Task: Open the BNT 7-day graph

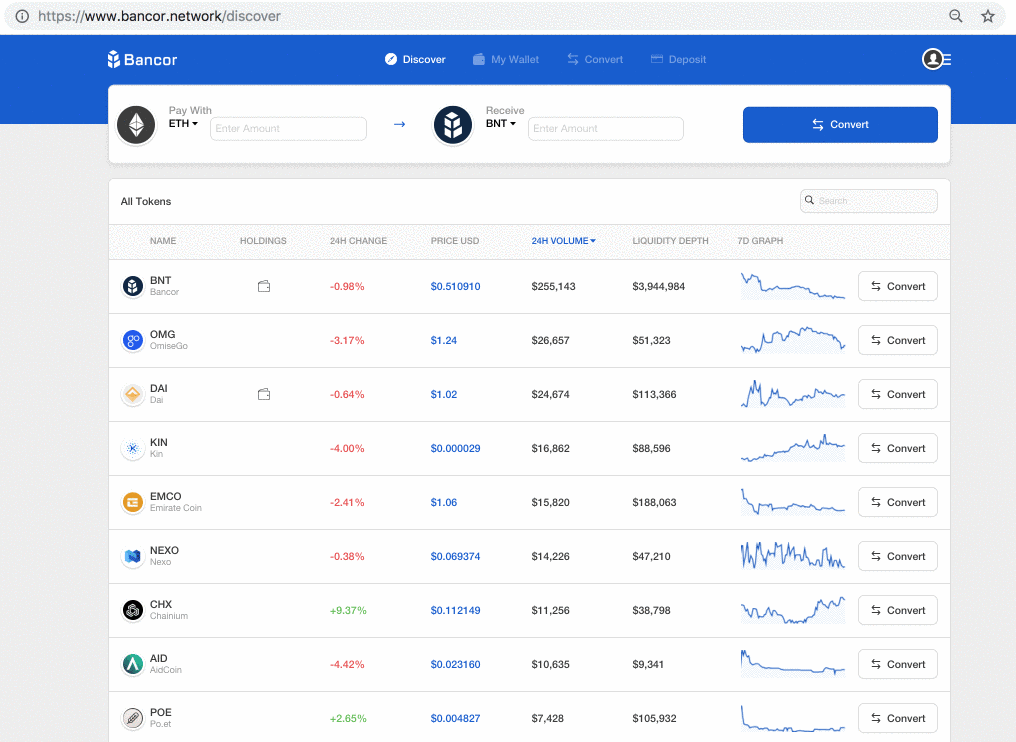Action: 793,286
